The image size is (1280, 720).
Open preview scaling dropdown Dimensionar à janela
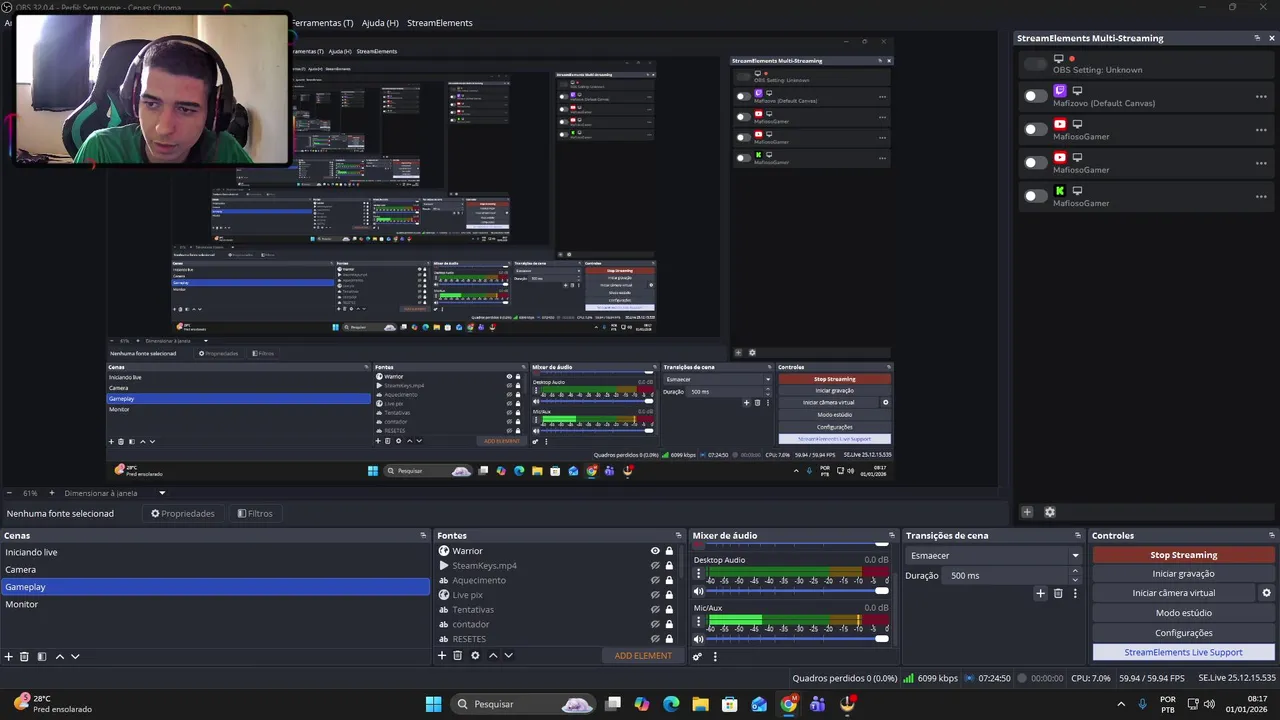pos(115,493)
